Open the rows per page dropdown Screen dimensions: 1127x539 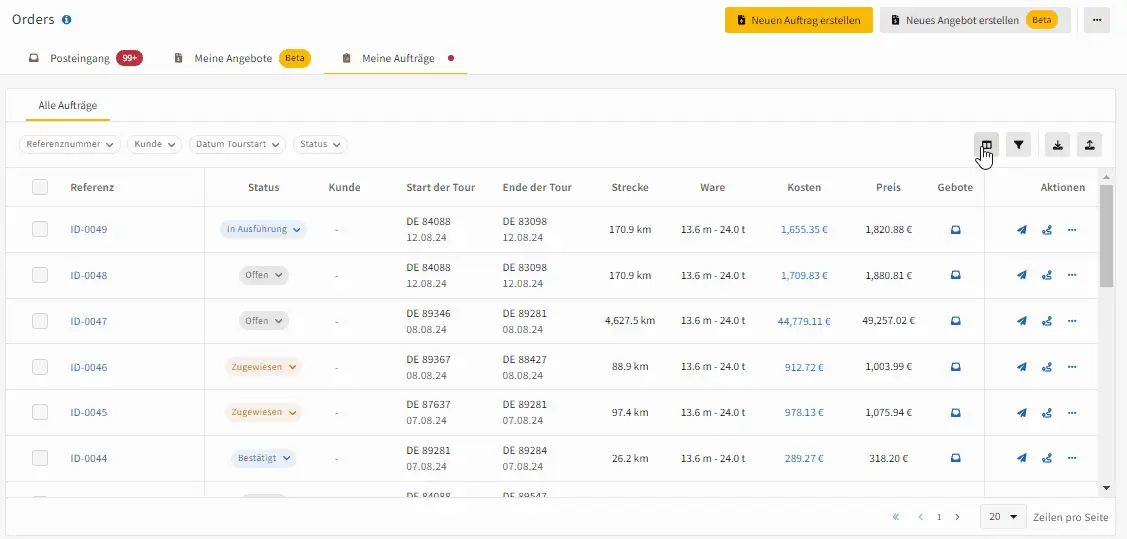(1003, 517)
